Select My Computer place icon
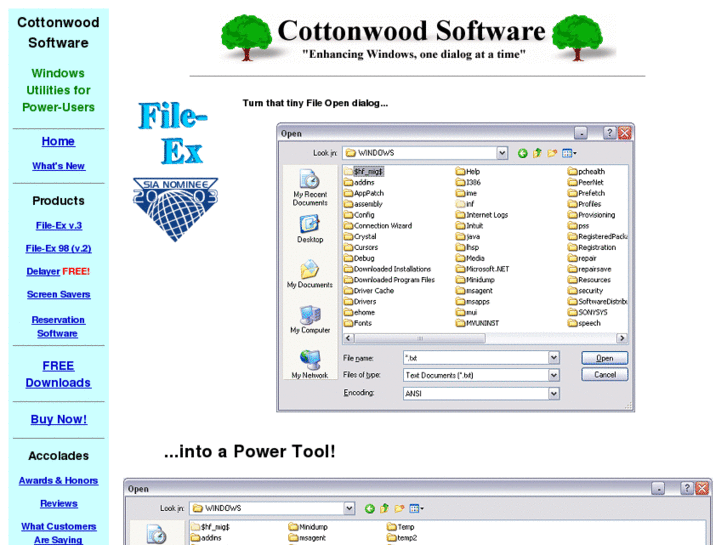Screen dimensions: 727x545 click(310, 320)
